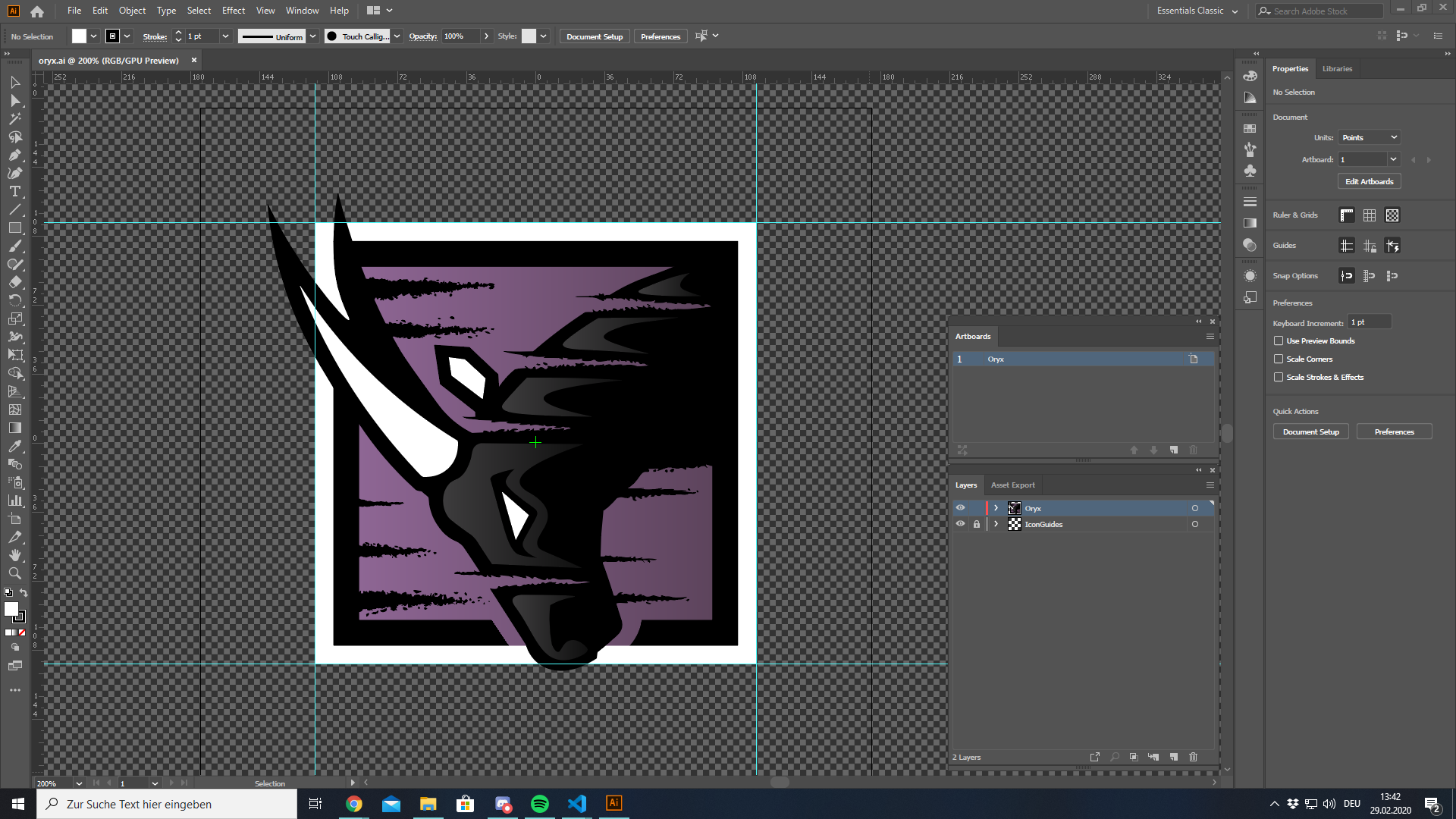Select the Rectangle tool
This screenshot has height=819, width=1456.
point(15,228)
